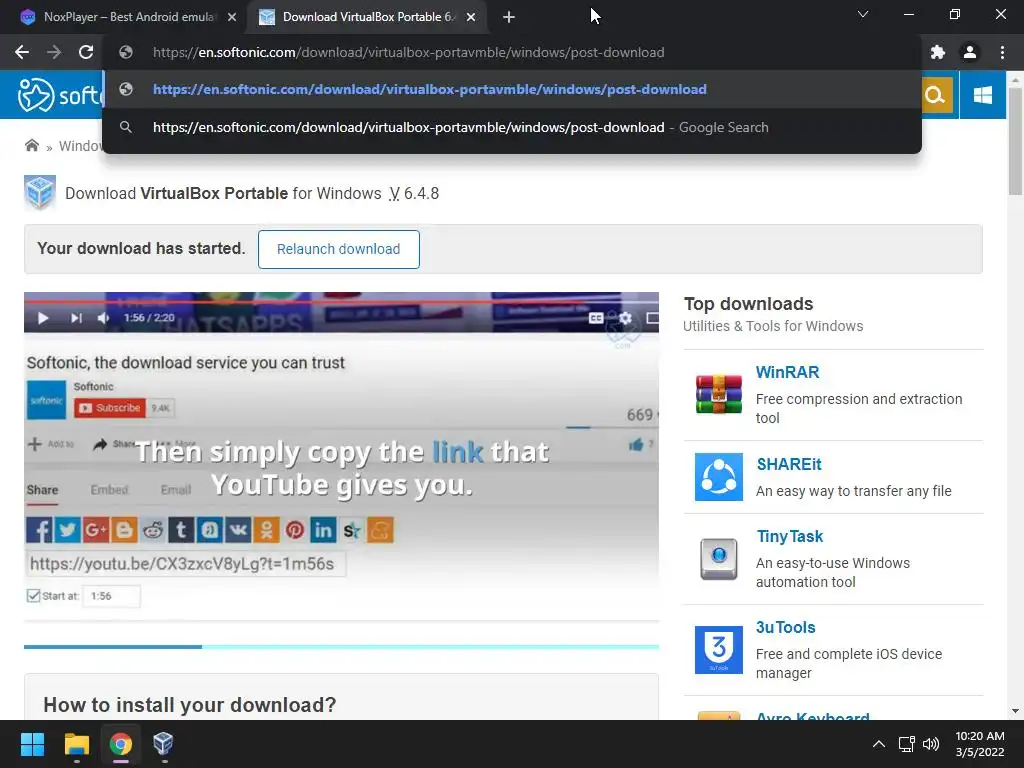This screenshot has width=1024, height=768.
Task: Mute the video volume
Action: click(x=103, y=318)
